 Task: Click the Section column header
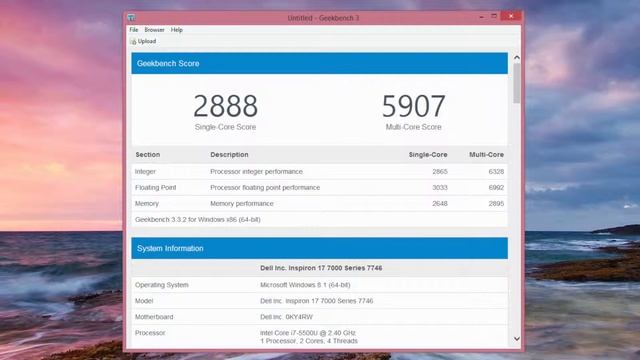pyautogui.click(x=148, y=155)
